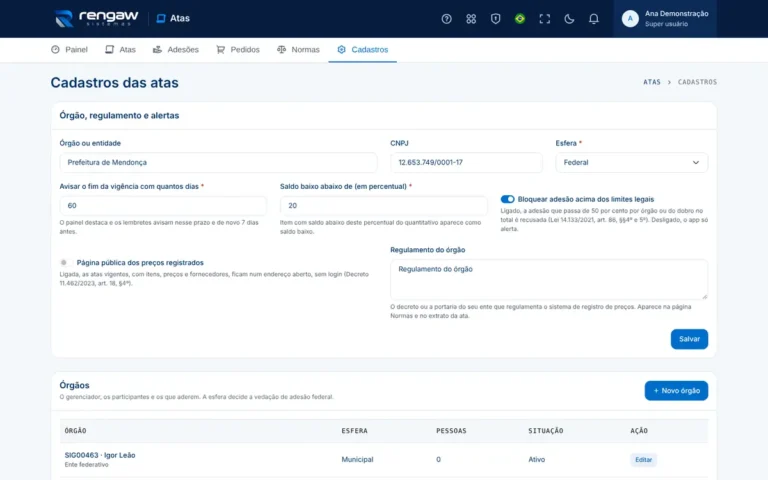
Task: Click the ATAS breadcrumb link
Action: [651, 82]
